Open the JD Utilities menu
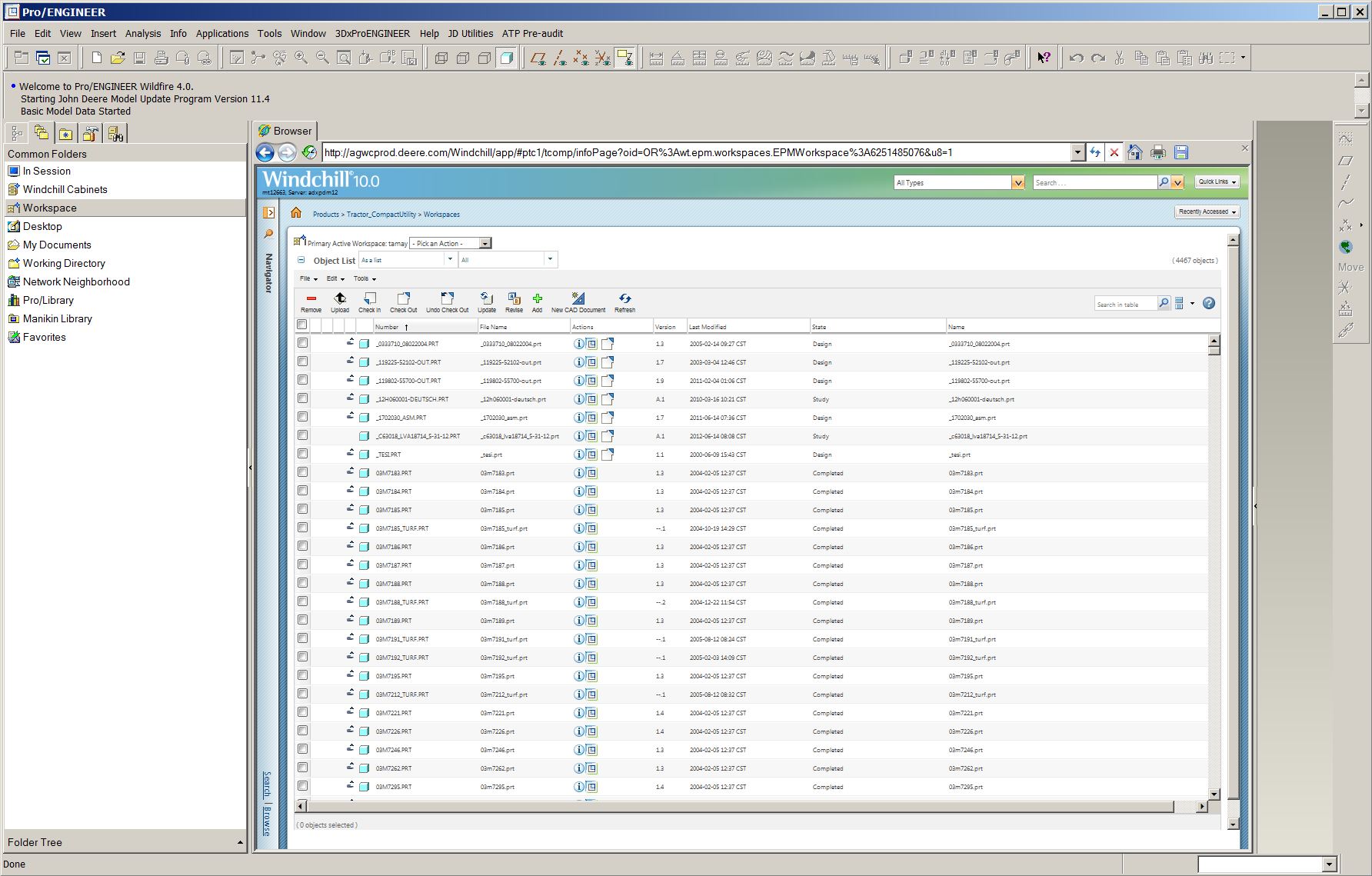This screenshot has height=876, width=1372. pos(470,33)
